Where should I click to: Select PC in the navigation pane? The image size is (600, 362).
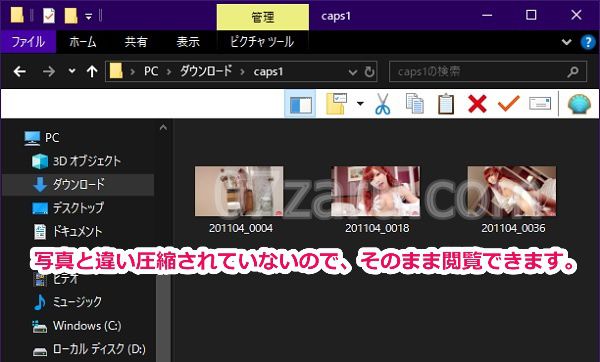pyautogui.click(x=52, y=138)
